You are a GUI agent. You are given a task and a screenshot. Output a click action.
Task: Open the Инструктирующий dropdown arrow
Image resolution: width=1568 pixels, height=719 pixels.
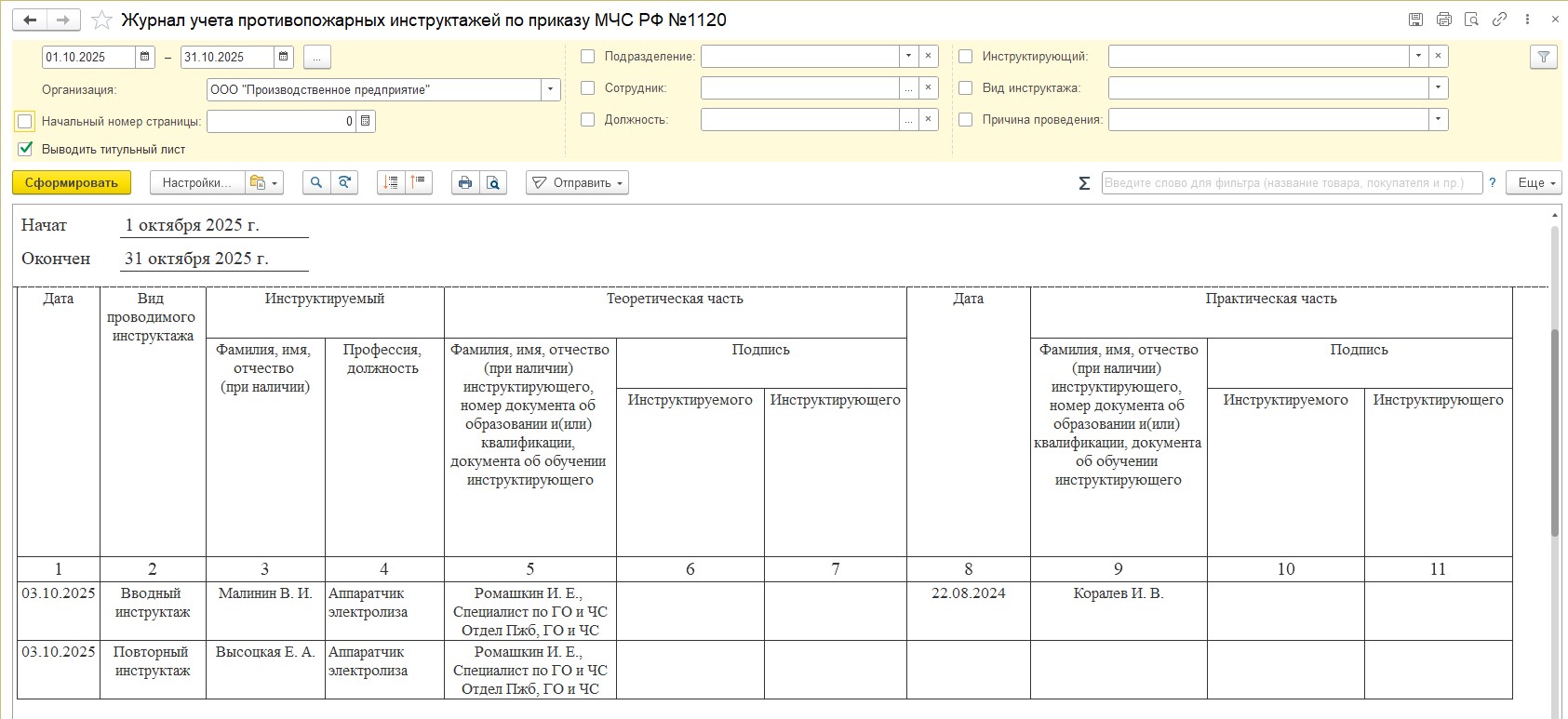1418,57
